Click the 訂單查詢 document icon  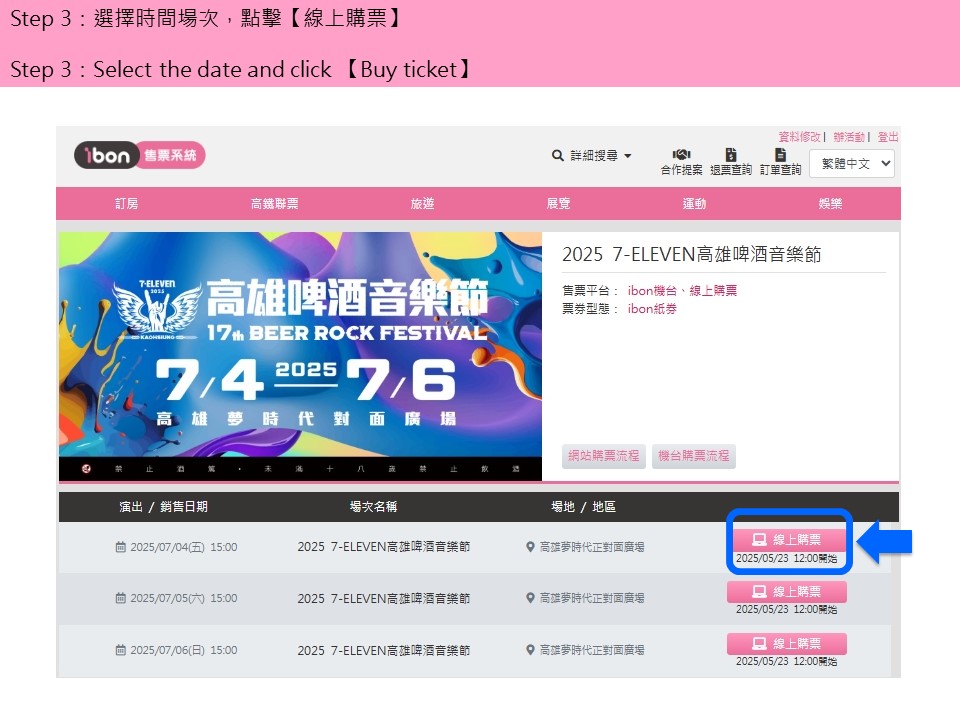pyautogui.click(x=780, y=154)
